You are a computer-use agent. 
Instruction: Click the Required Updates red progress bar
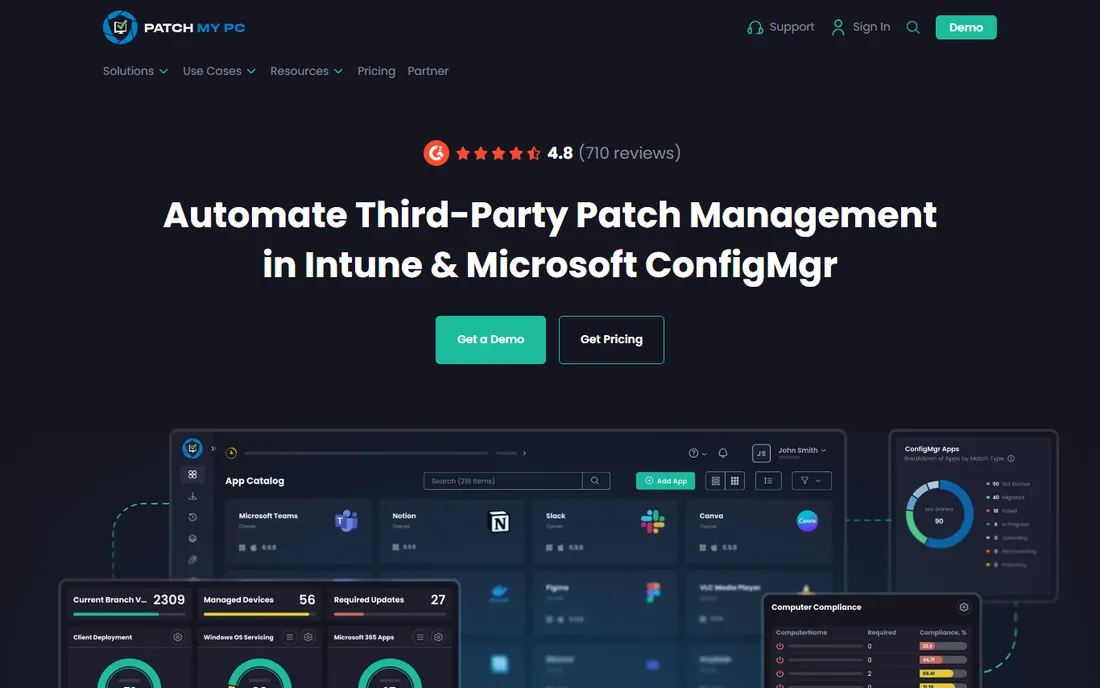389,614
